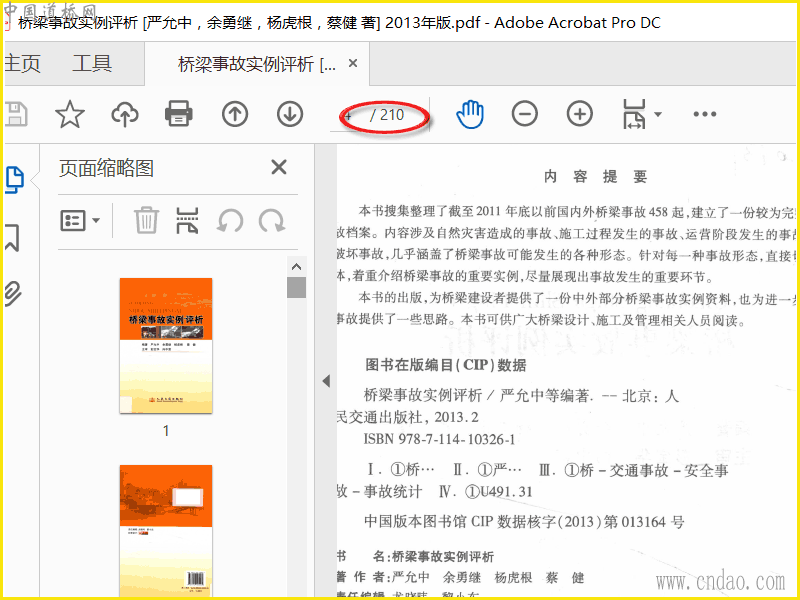Bookmark file with the star icon

(70, 114)
